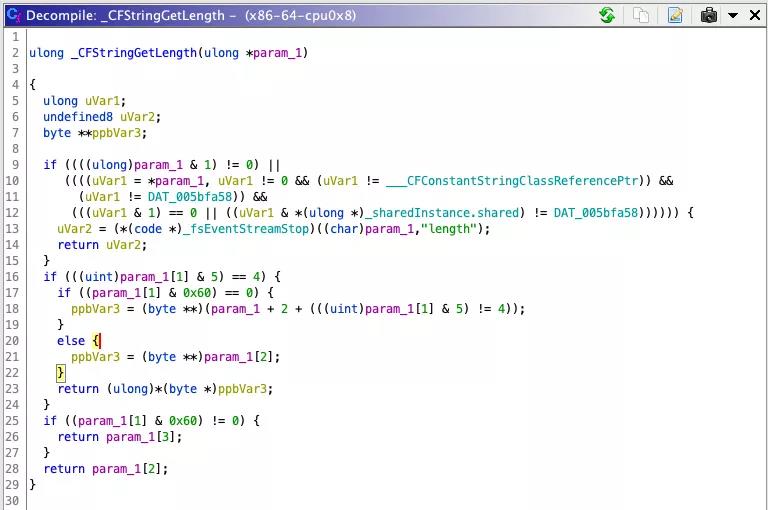
Task: Select ppbVar3 declaration on line 7
Action: point(116,133)
